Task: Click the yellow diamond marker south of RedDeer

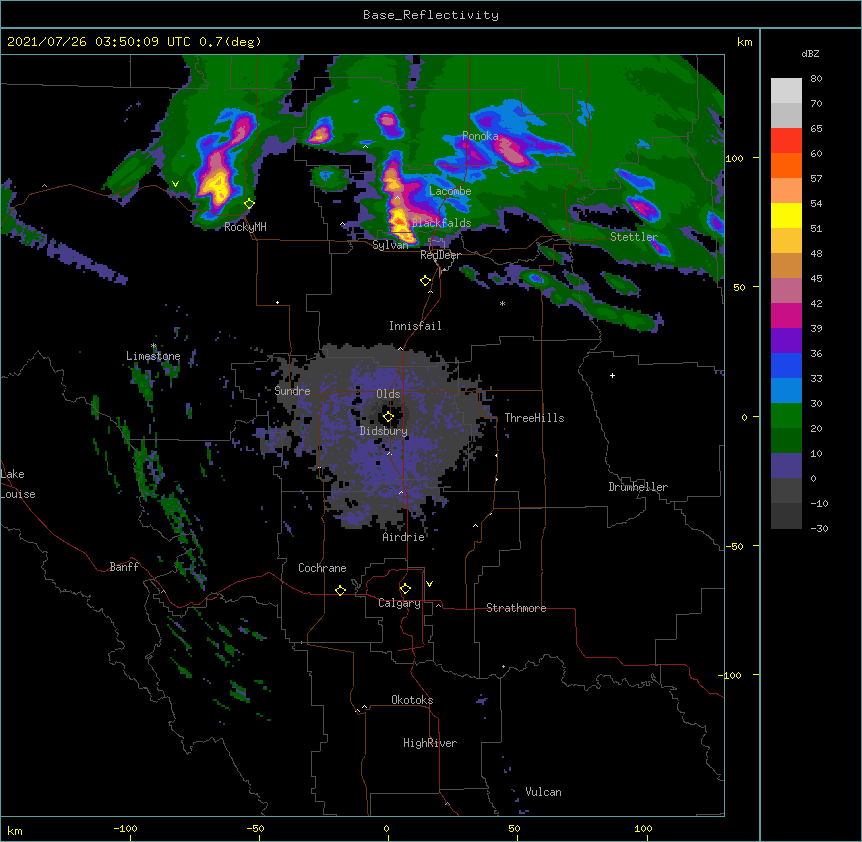Action: [426, 281]
